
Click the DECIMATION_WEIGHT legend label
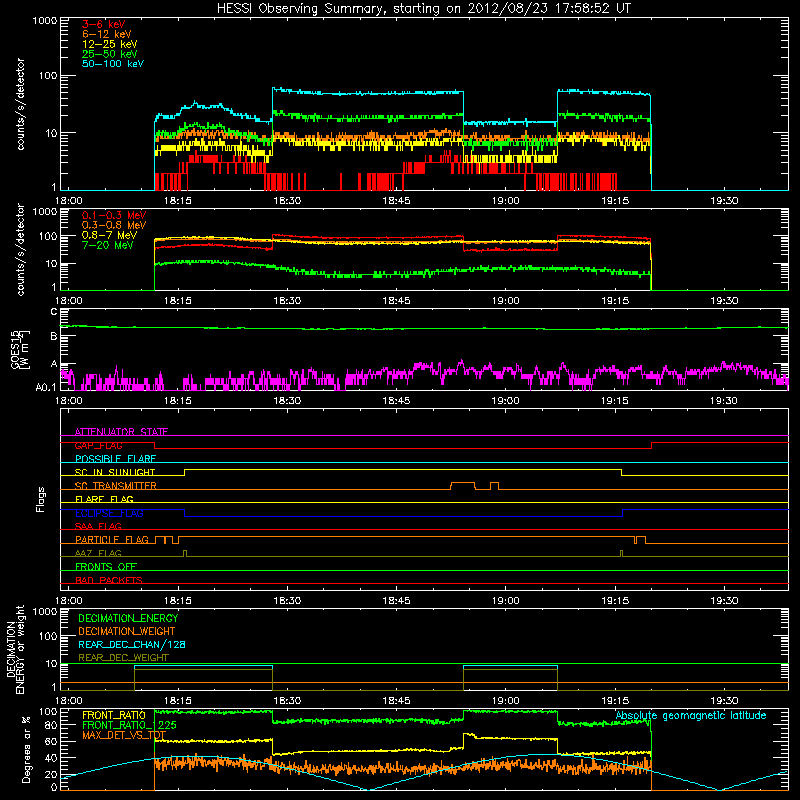pyautogui.click(x=127, y=631)
